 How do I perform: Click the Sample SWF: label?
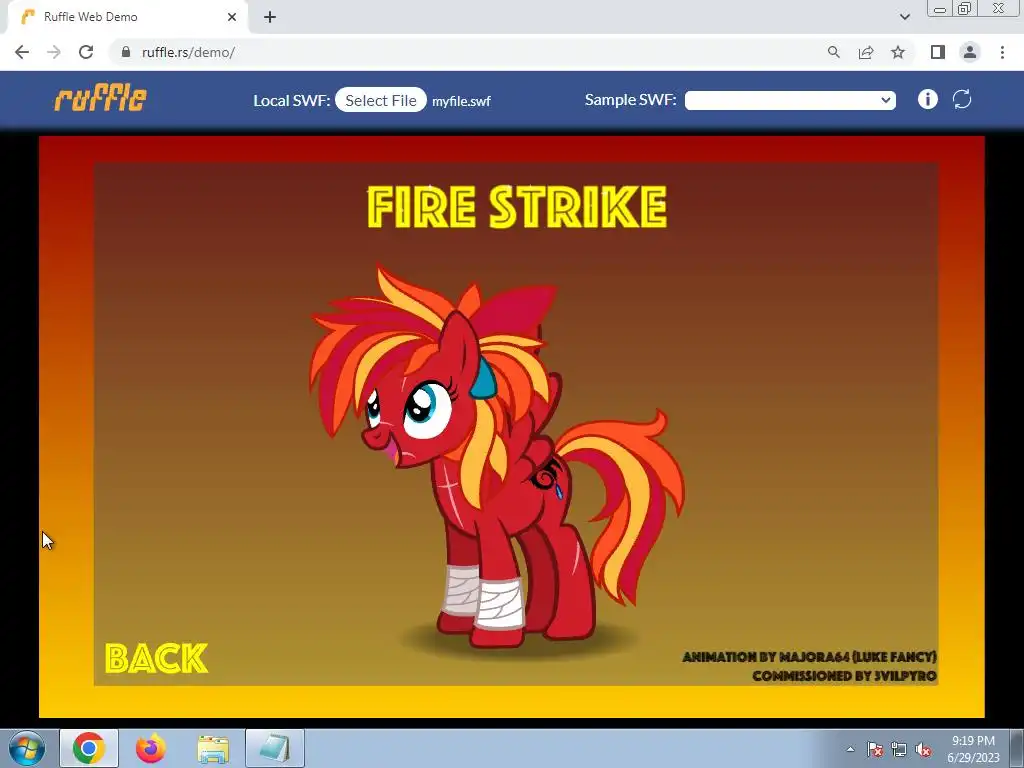[630, 100]
